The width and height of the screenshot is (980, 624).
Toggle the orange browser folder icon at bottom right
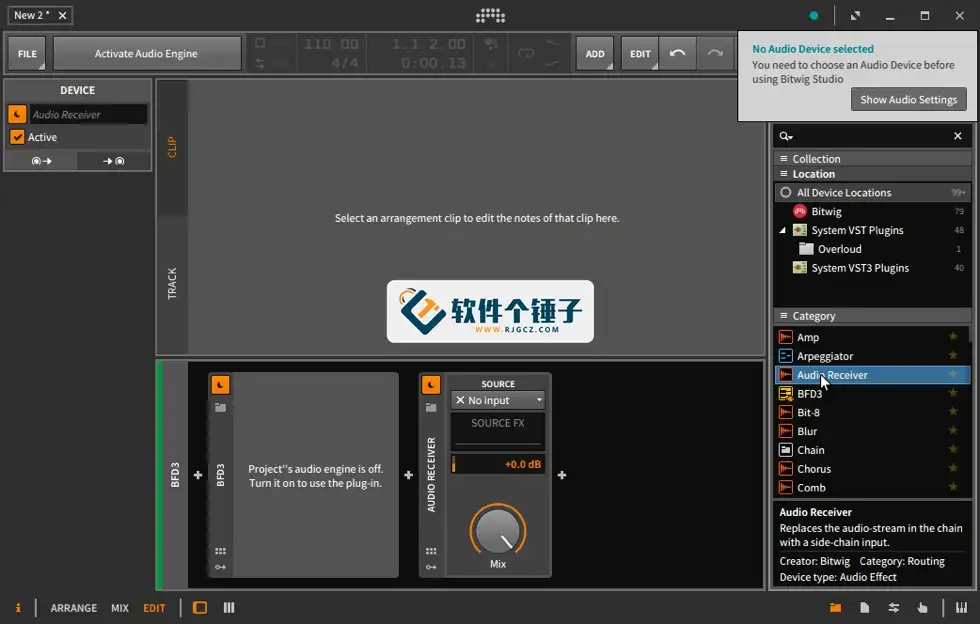tap(835, 608)
